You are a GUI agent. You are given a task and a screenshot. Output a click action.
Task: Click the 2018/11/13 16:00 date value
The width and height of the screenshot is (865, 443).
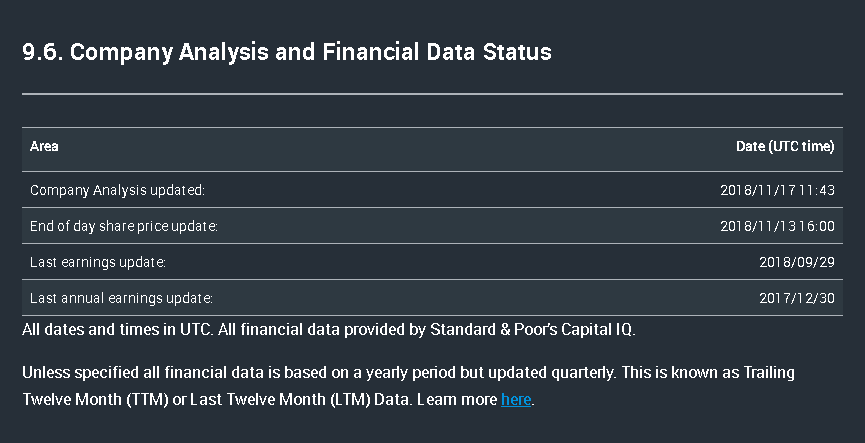777,226
